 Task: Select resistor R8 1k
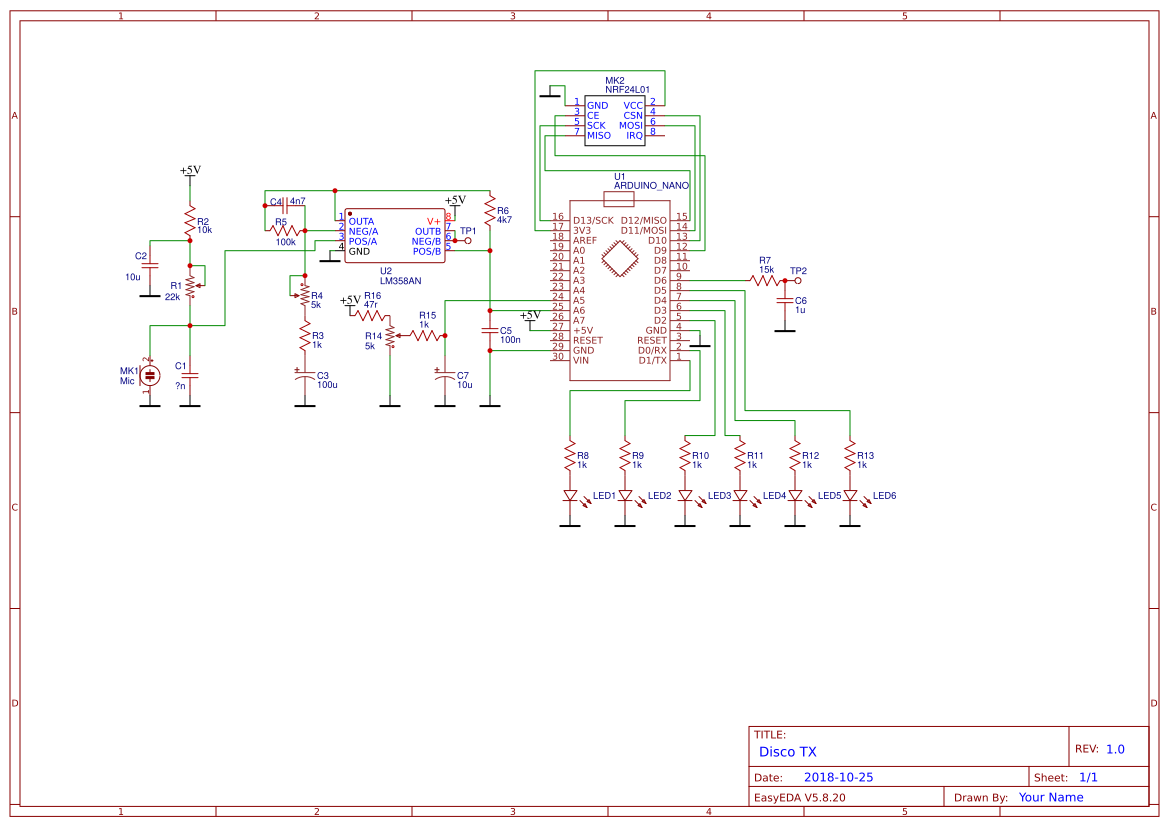570,456
